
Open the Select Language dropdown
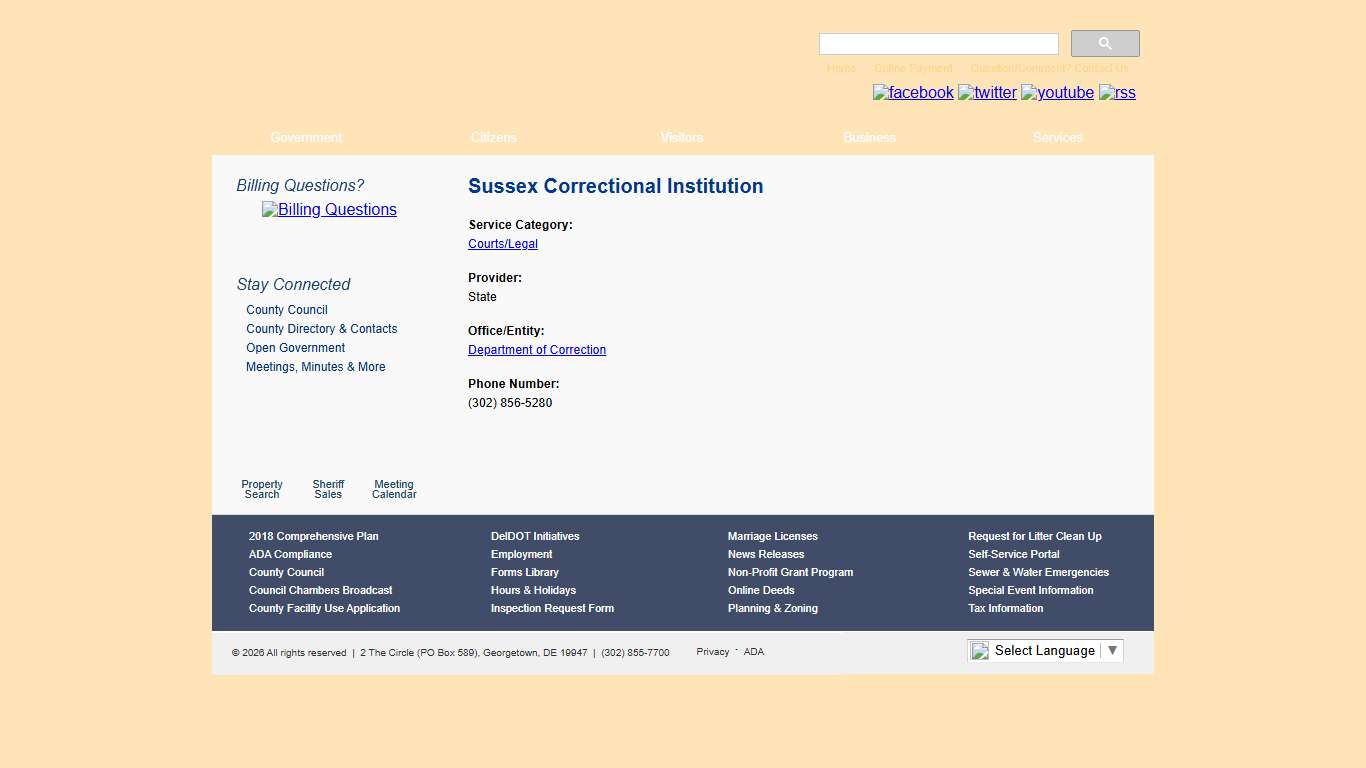coord(1044,650)
